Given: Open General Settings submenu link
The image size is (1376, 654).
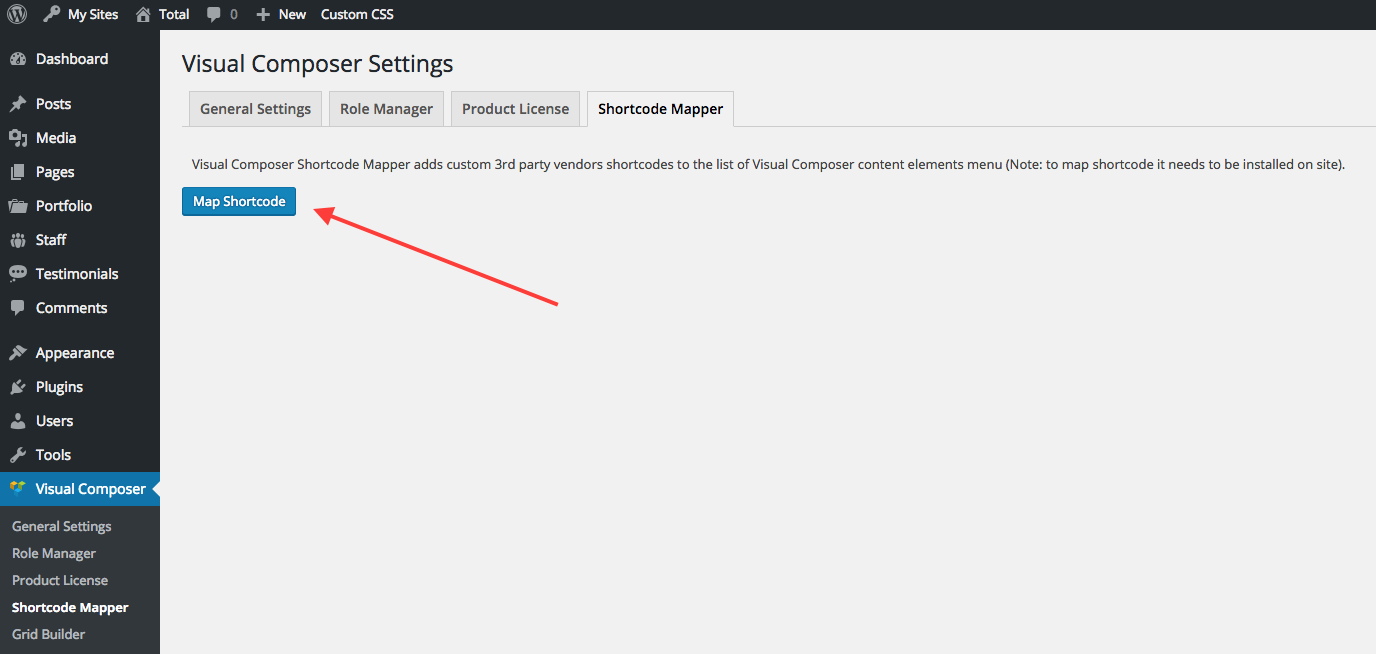Looking at the screenshot, I should pos(62,526).
